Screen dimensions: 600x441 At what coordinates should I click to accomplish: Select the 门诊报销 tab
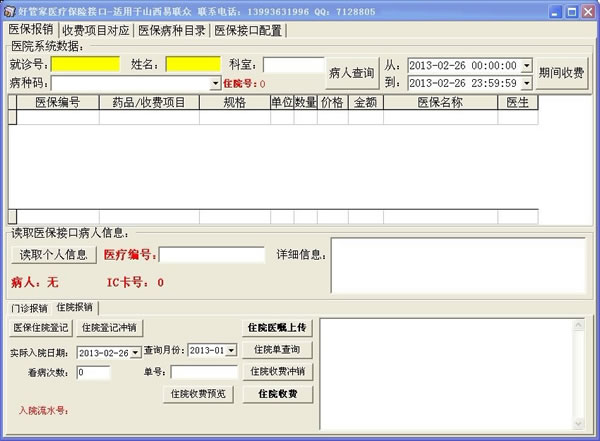[x=29, y=307]
